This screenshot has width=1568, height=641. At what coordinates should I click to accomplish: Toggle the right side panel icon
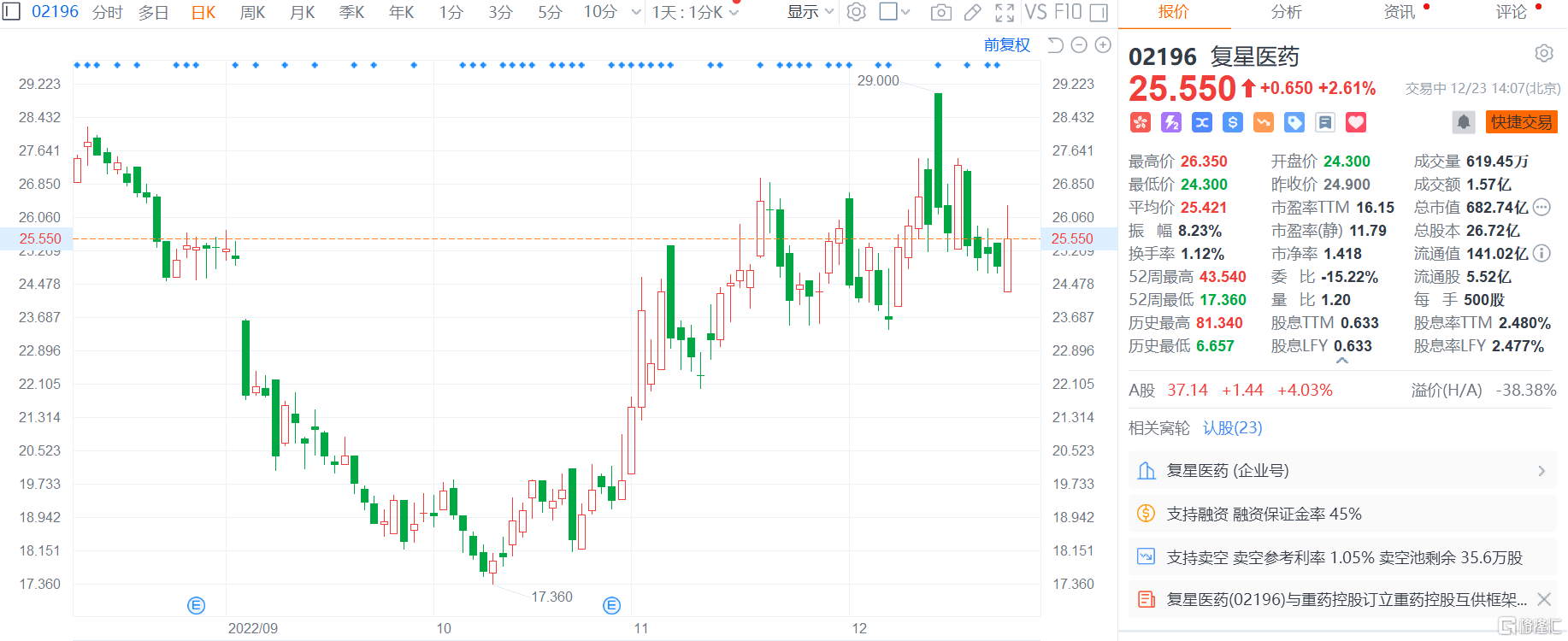[x=1099, y=12]
